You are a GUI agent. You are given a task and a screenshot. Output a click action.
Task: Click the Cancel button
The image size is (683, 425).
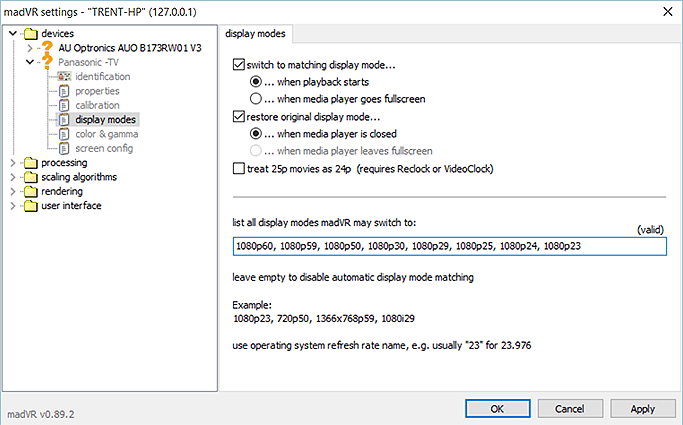click(570, 409)
